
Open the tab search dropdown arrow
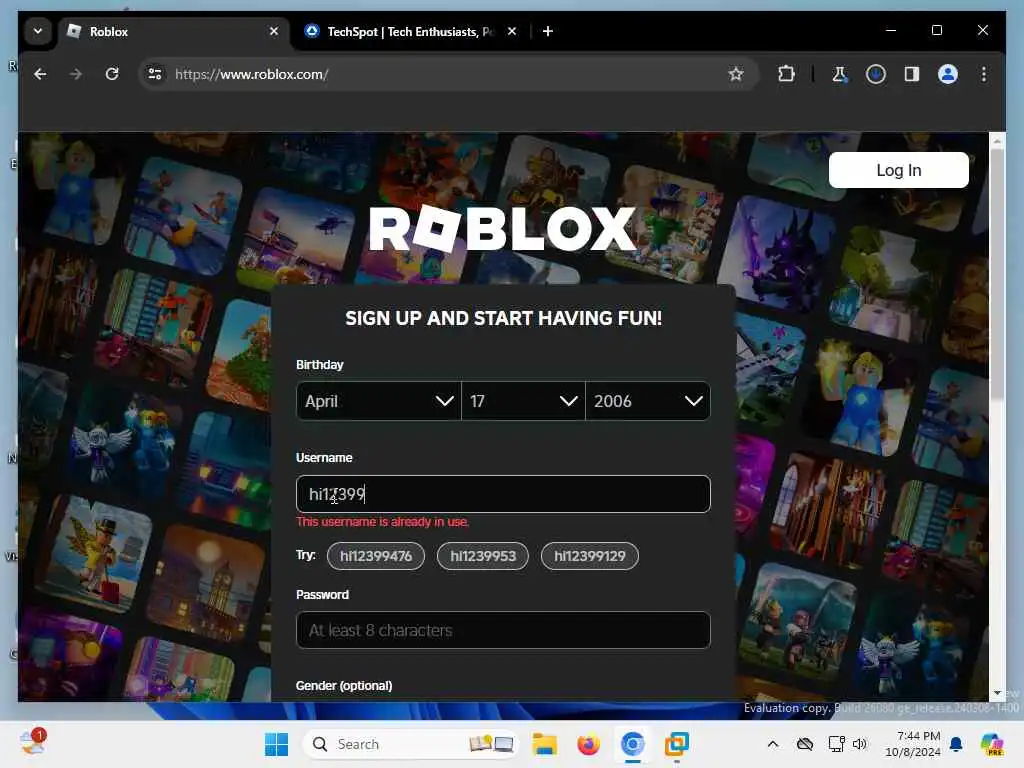(x=38, y=31)
